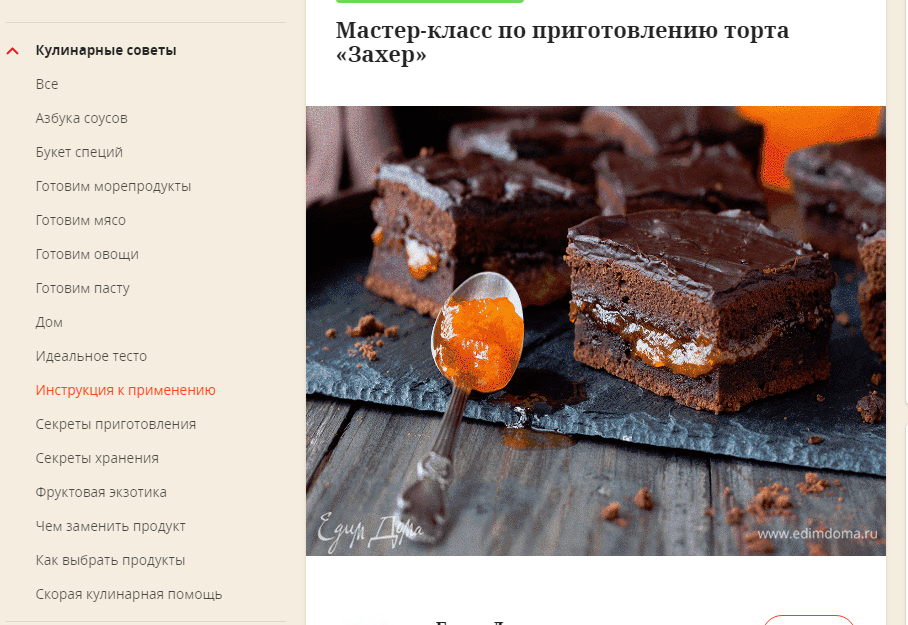Open the Дом category link
Viewport: 908px width, 625px height.
49,322
